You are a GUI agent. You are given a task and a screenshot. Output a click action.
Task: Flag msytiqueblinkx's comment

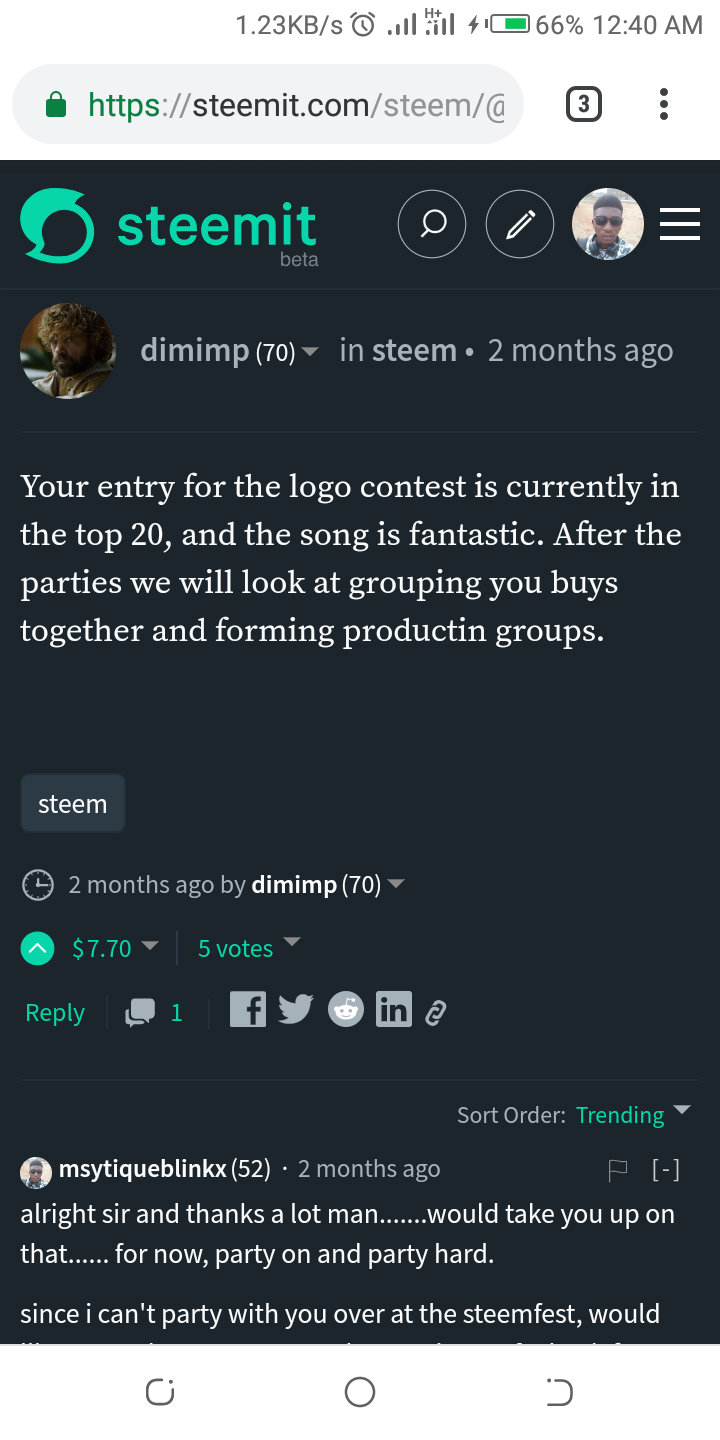tap(617, 1170)
